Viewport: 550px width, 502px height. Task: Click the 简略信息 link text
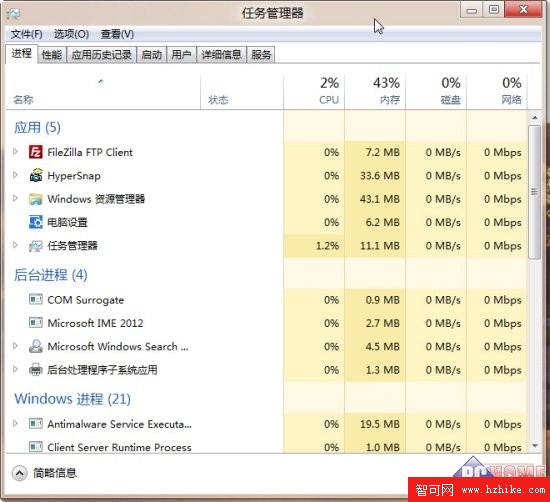(55, 473)
